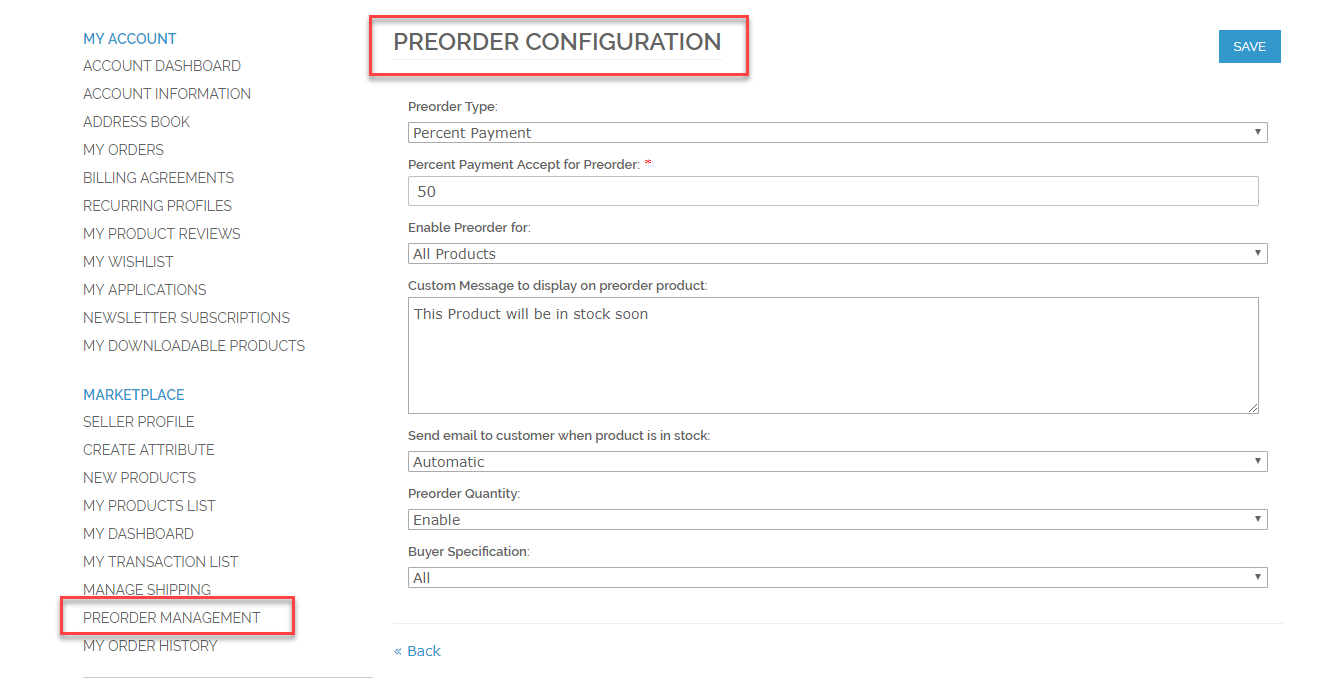Open My Products List
The width and height of the screenshot is (1324, 687).
tap(149, 506)
